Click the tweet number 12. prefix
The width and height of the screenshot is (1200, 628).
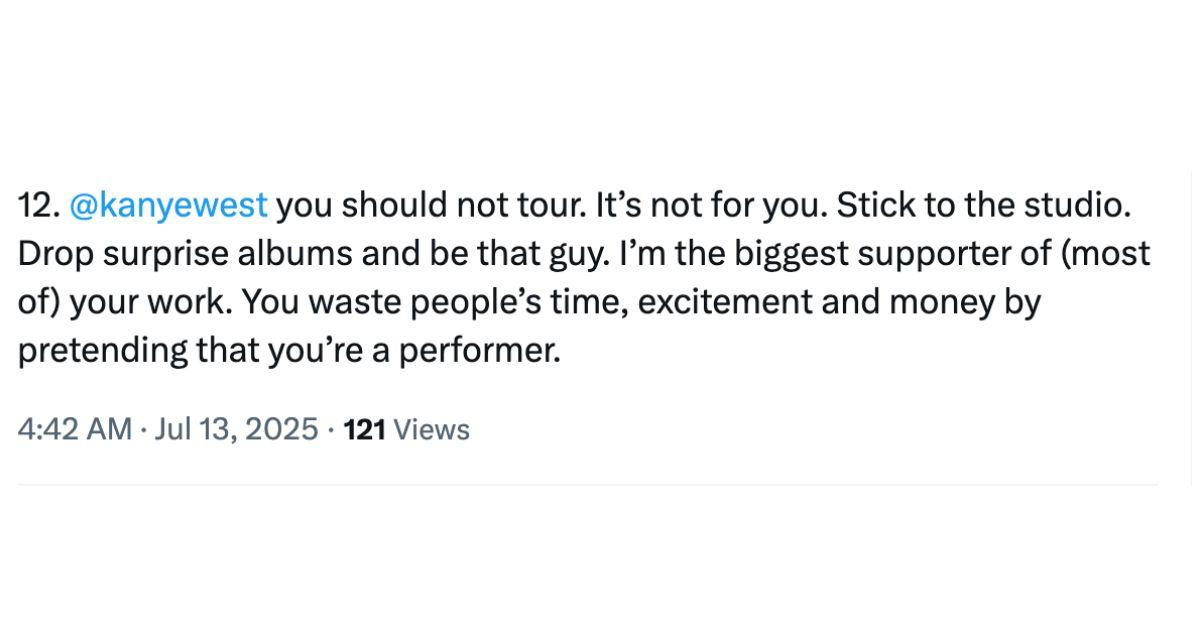(x=39, y=206)
